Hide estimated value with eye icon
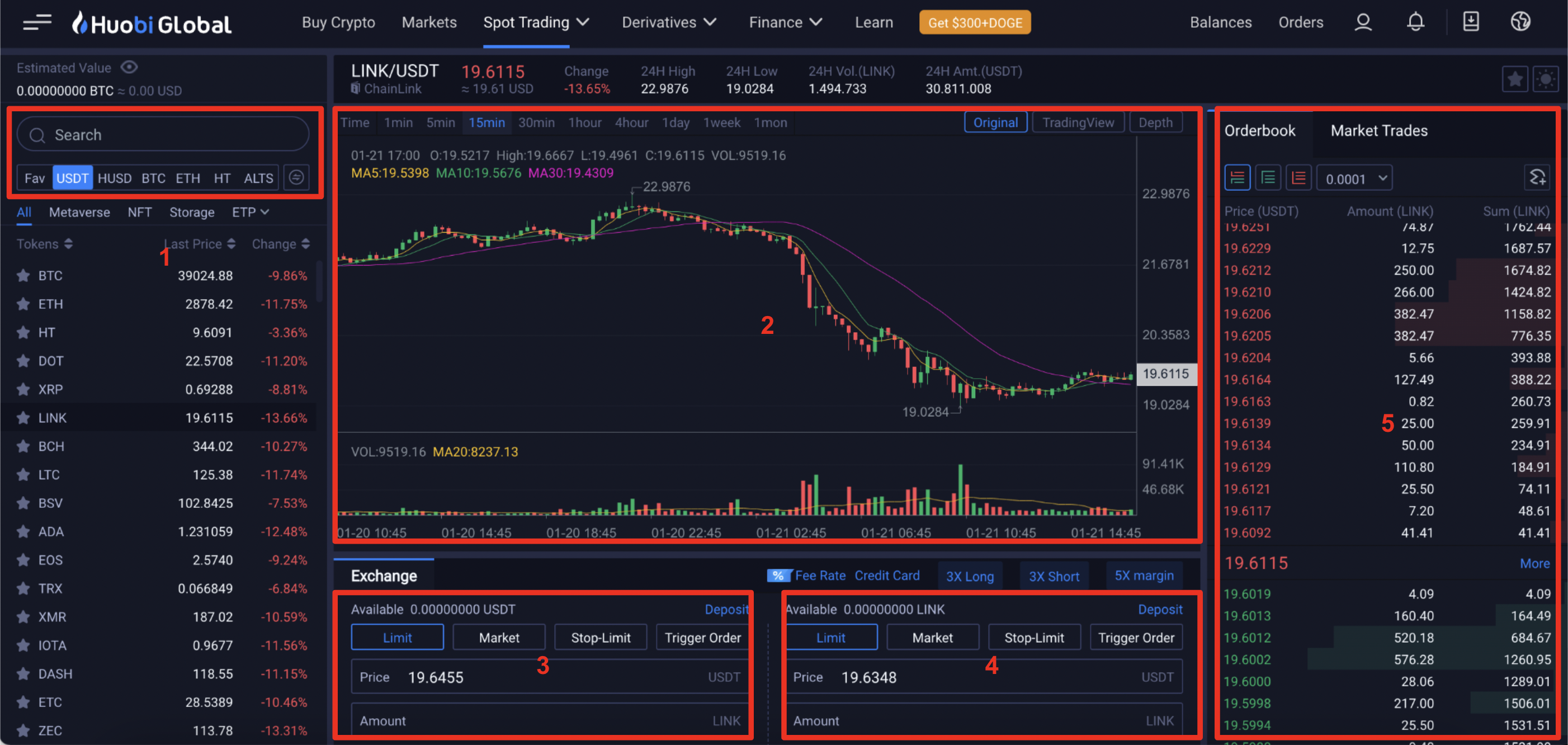 pos(129,68)
